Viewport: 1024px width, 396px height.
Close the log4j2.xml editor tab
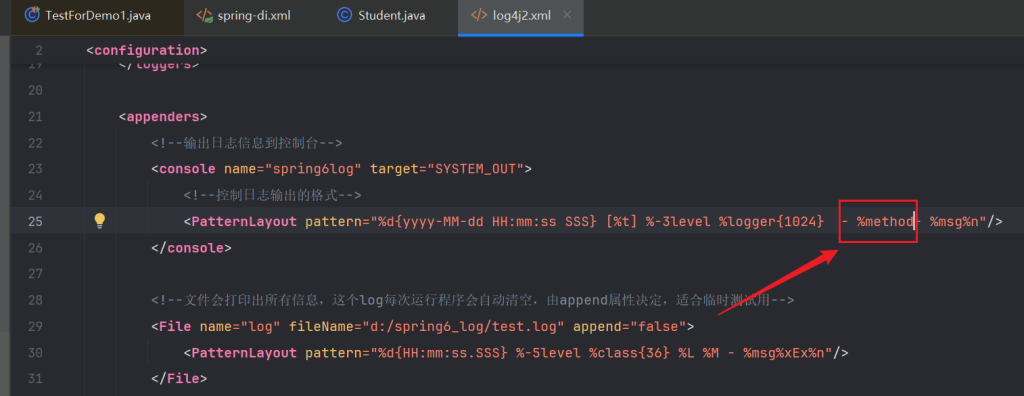coord(567,15)
